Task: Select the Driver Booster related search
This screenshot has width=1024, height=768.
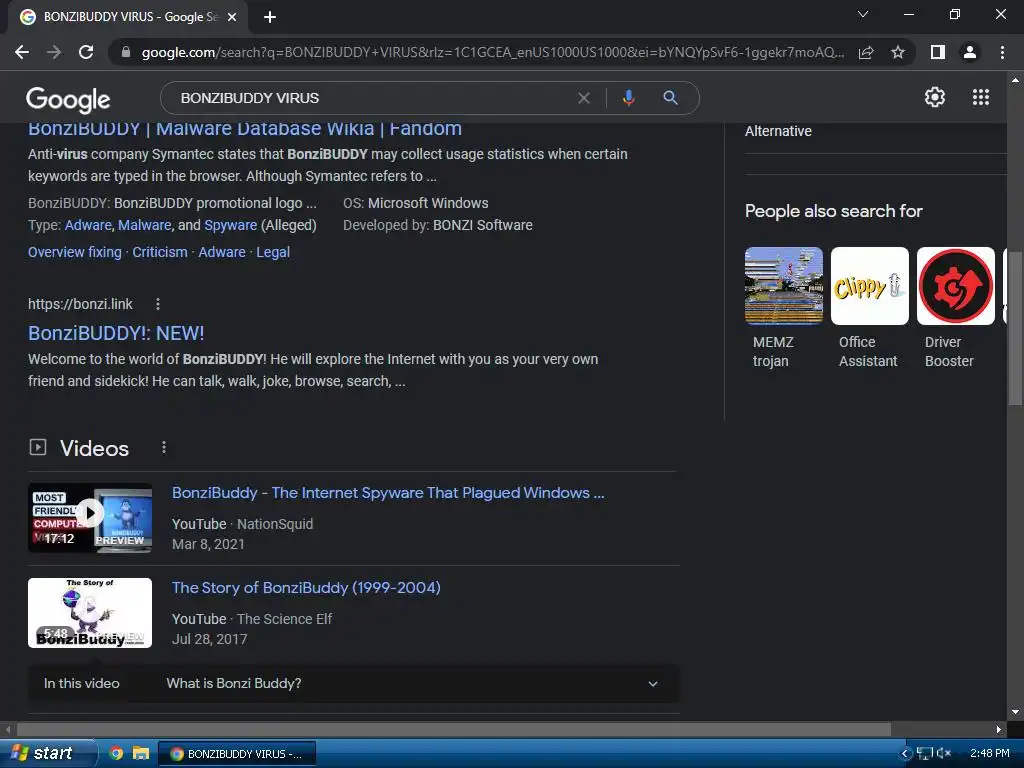Action: point(956,308)
